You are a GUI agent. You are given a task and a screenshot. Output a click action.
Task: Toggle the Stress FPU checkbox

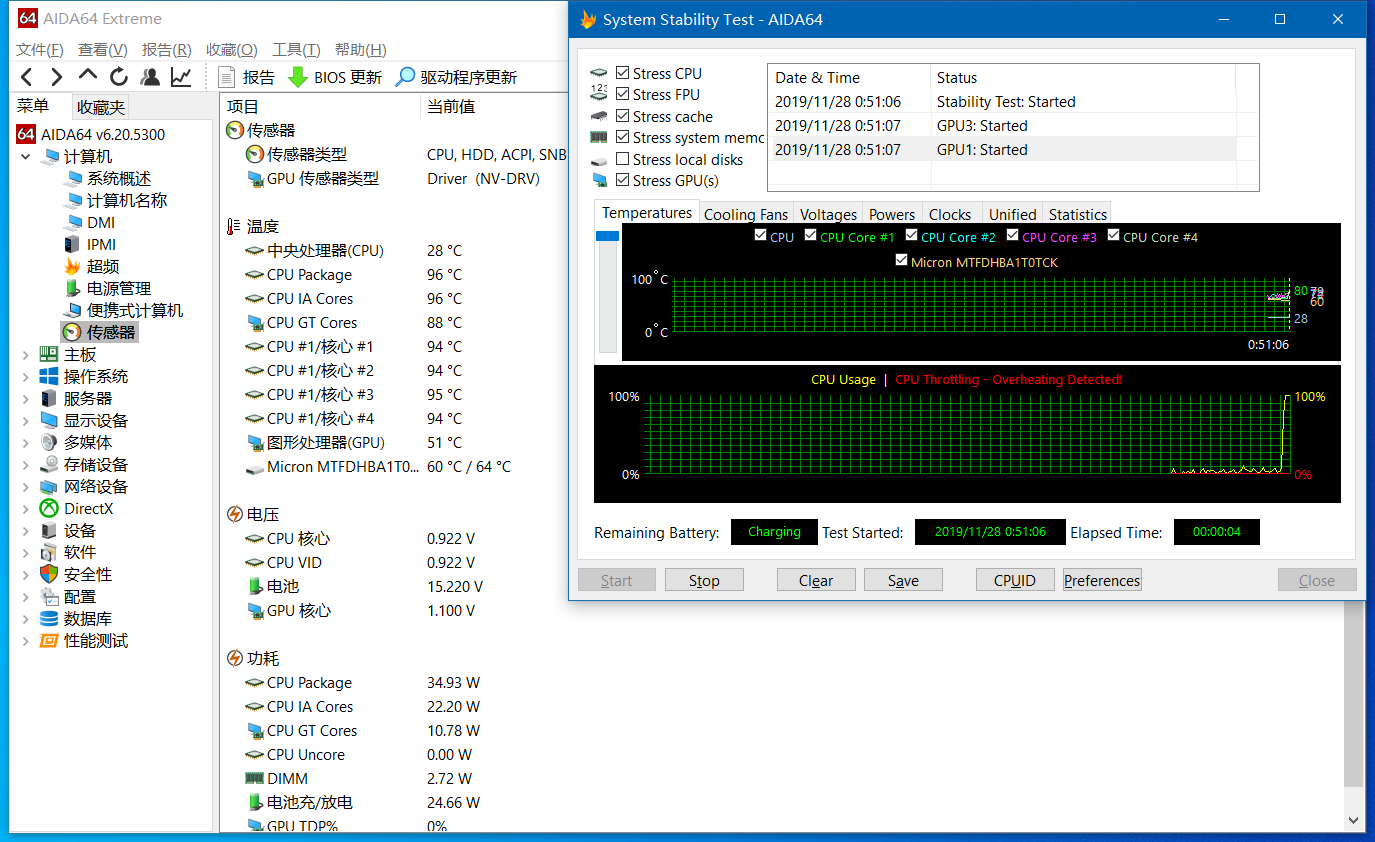[623, 94]
